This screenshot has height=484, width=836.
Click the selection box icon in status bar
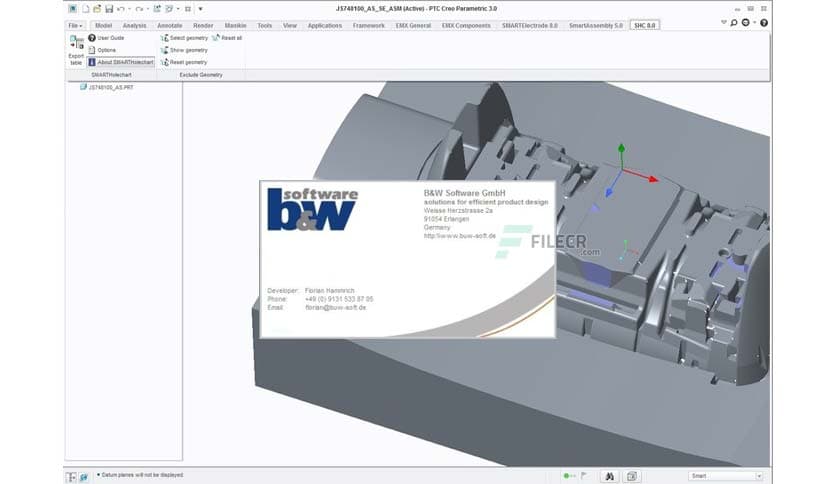(x=632, y=476)
